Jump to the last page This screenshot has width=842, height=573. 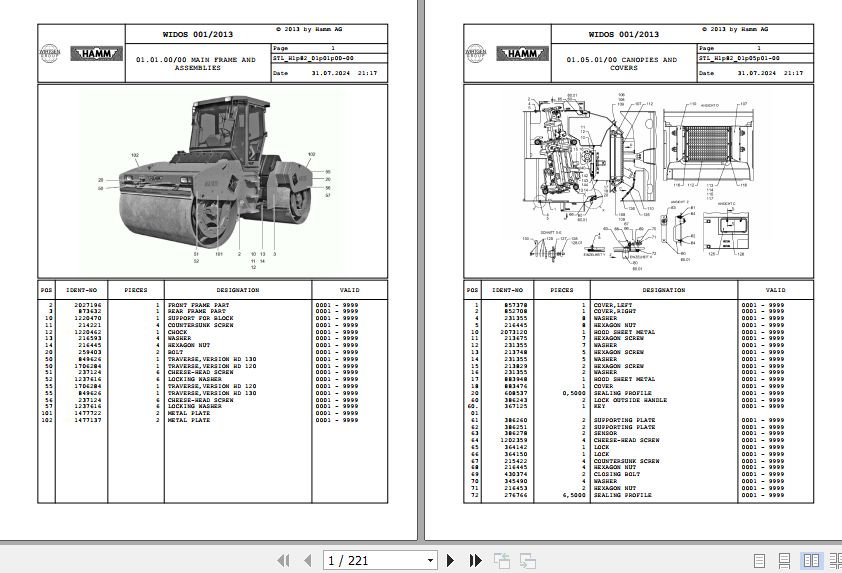[475, 561]
